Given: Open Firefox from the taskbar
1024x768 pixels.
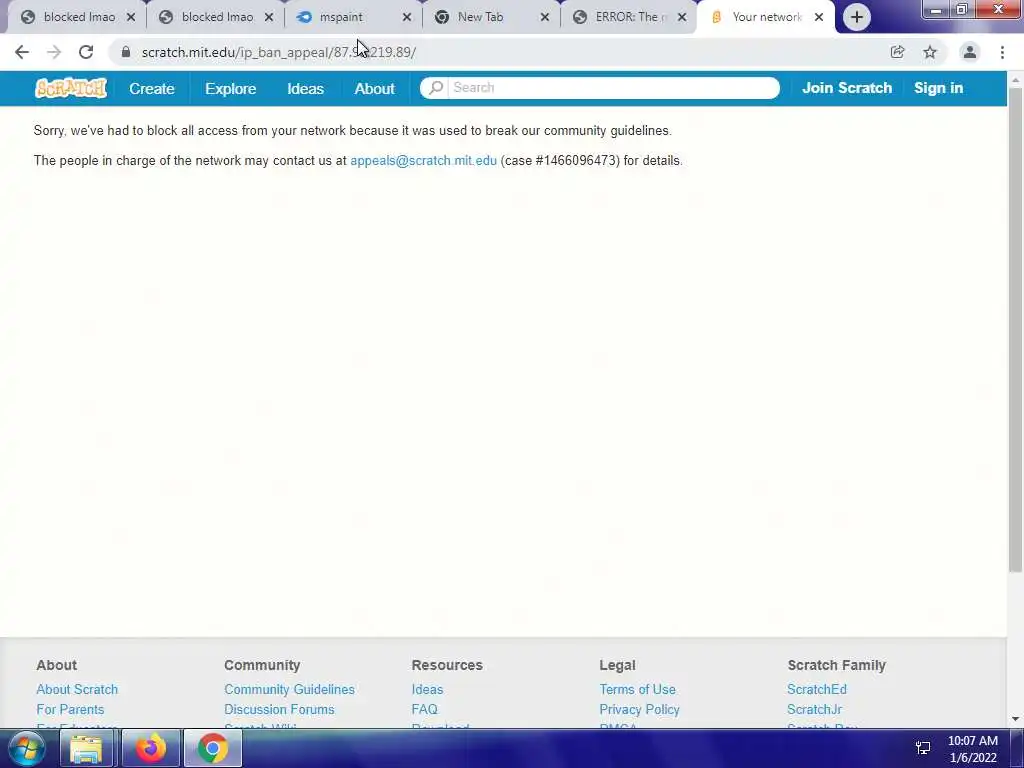Looking at the screenshot, I should [x=151, y=748].
